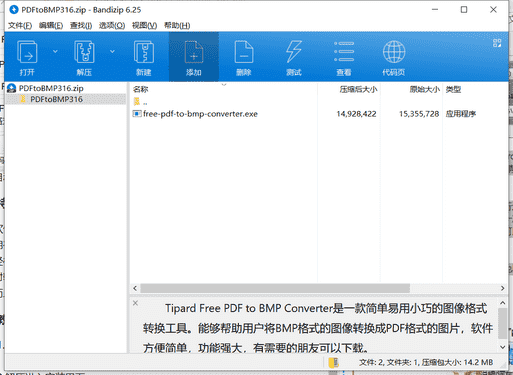This screenshot has width=513, height=375.
Task: Click compressed size value 14,928,422
Action: [356, 114]
